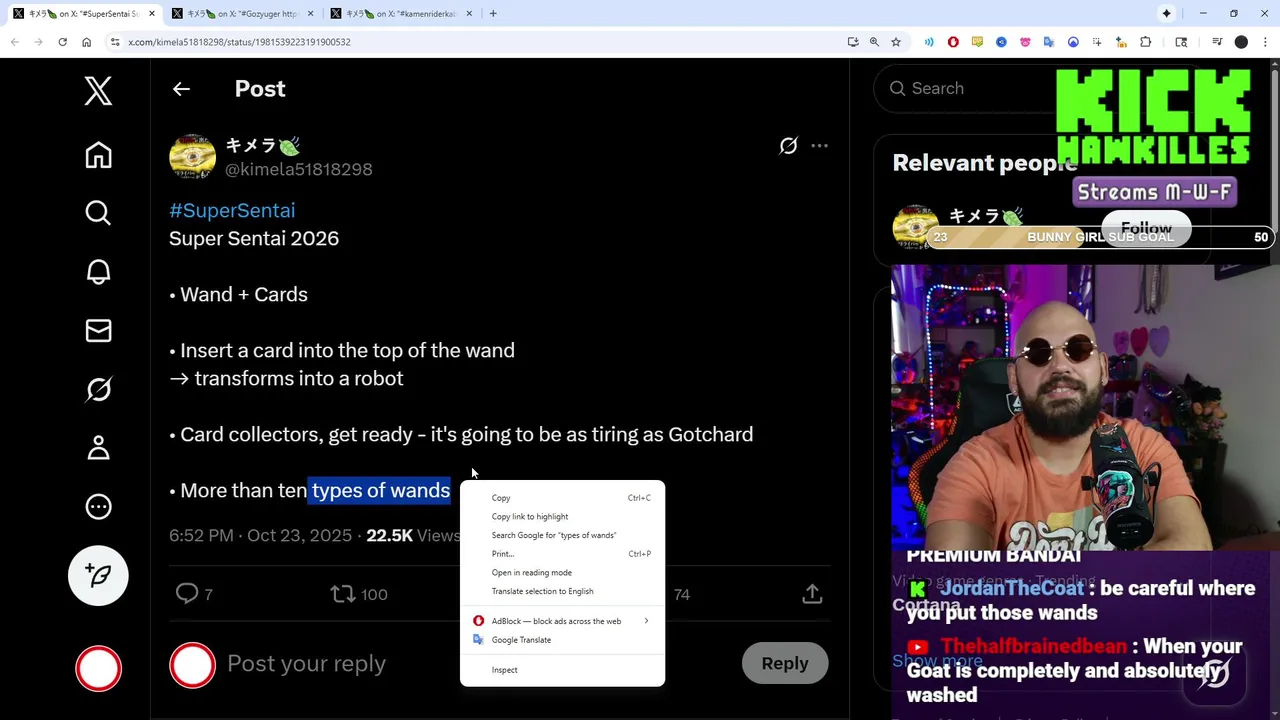This screenshot has height=720, width=1280.
Task: Click the 6:52 PM · Oct 23, 2025 timestamp
Action: pyautogui.click(x=260, y=536)
